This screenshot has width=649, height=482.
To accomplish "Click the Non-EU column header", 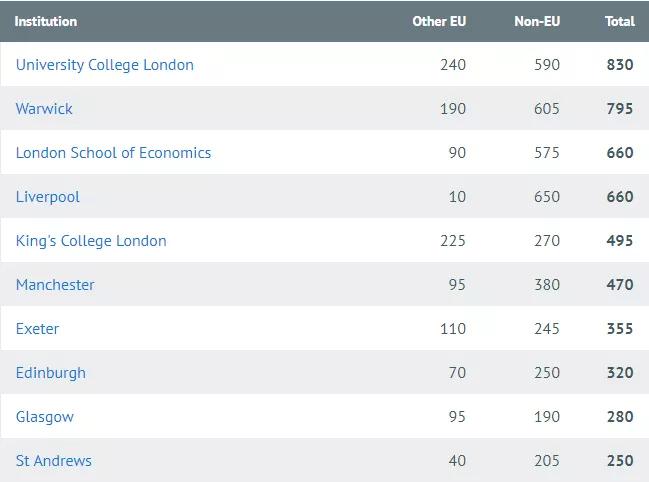I will coord(537,21).
